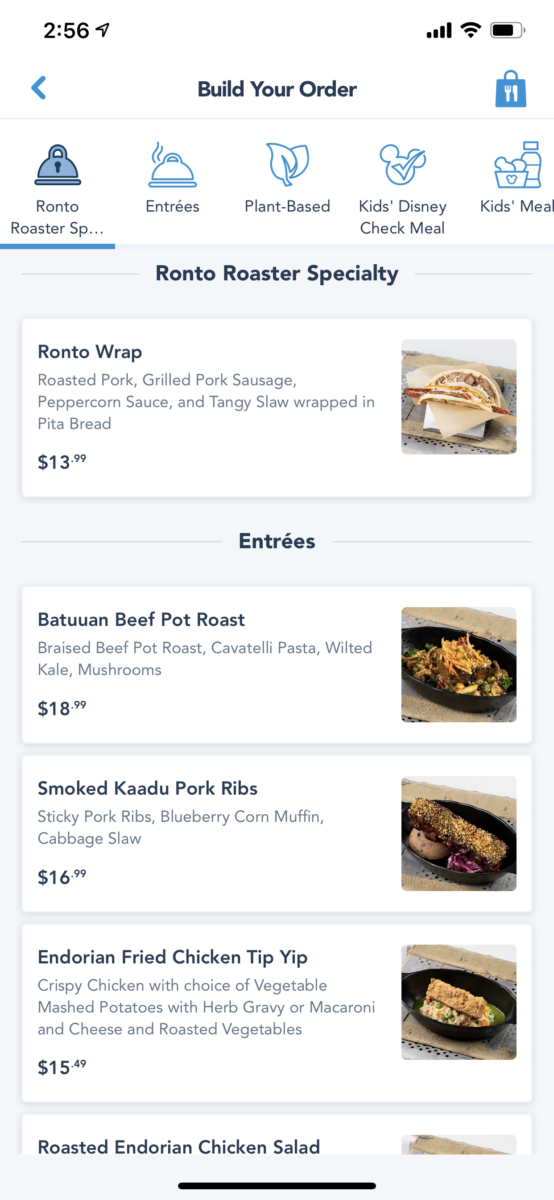
Task: View the Ronto Wrap photo thumbnail
Action: point(459,397)
